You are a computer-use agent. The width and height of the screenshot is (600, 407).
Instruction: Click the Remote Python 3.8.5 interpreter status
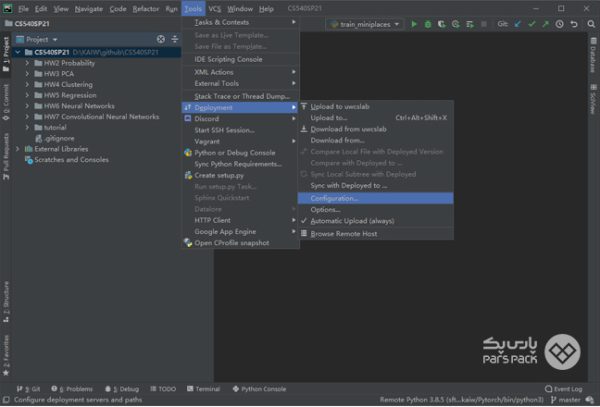pyautogui.click(x=461, y=400)
